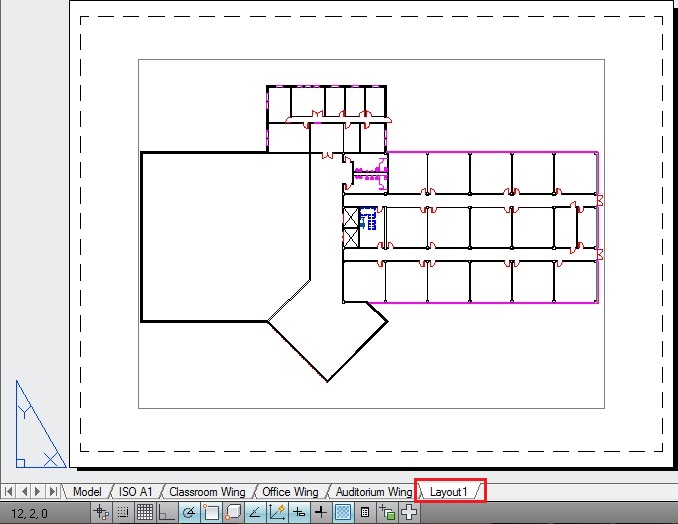
Task: Toggle Object Snap in status bar
Action: click(211, 513)
